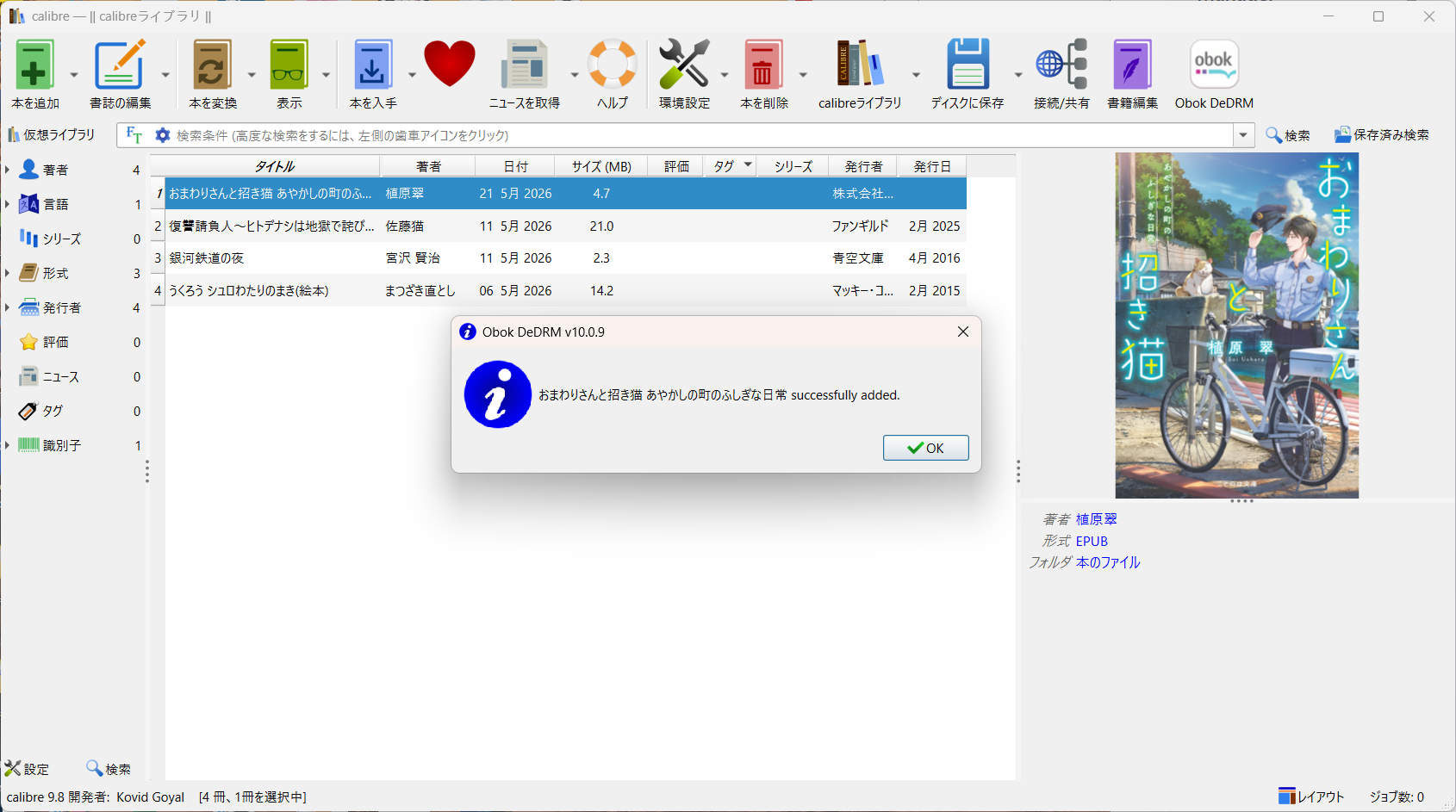Image resolution: width=1456 pixels, height=812 pixels.
Task: Click the EPUB format link
Action: [x=1092, y=541]
